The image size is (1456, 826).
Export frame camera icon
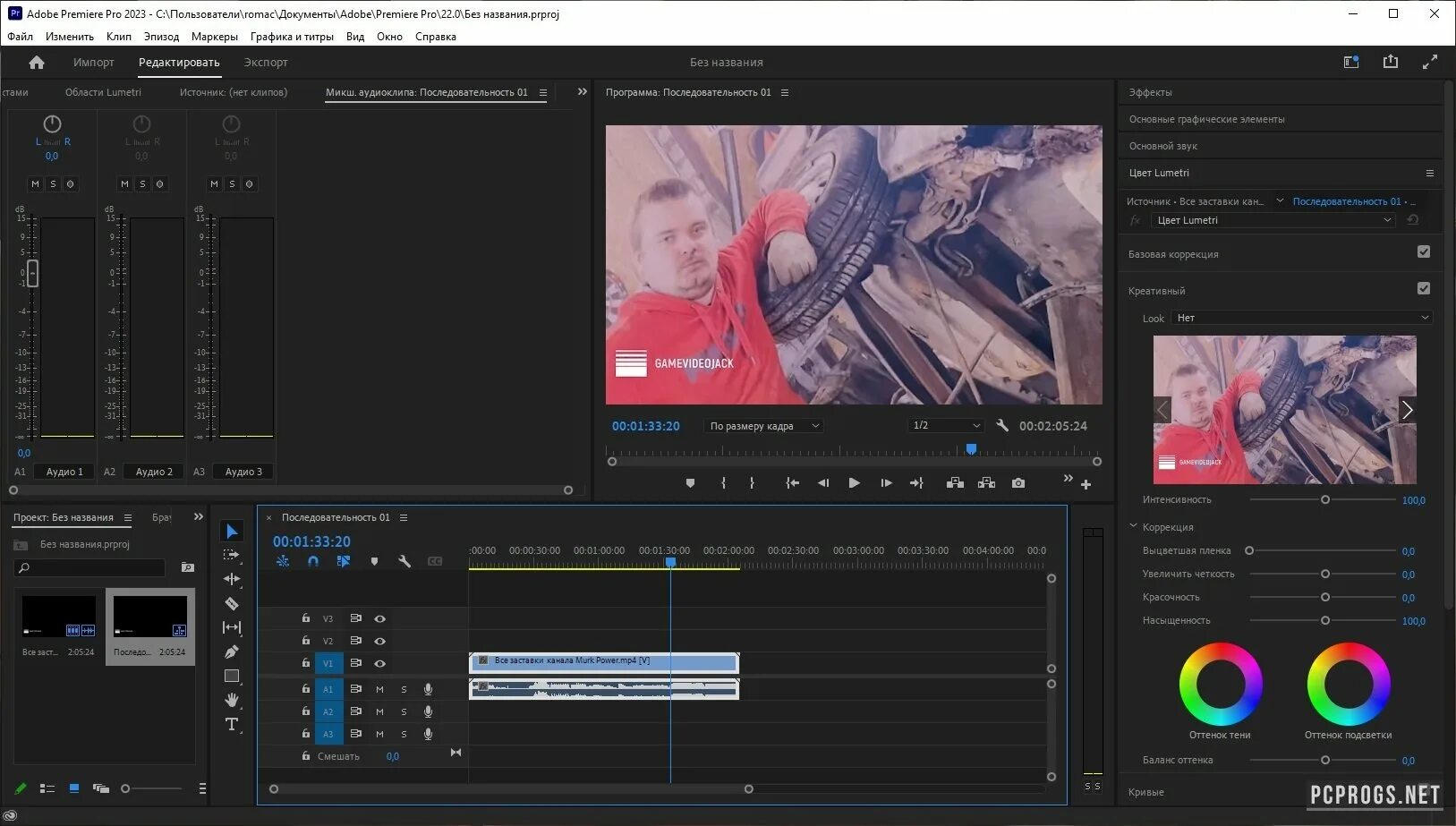[x=1018, y=483]
